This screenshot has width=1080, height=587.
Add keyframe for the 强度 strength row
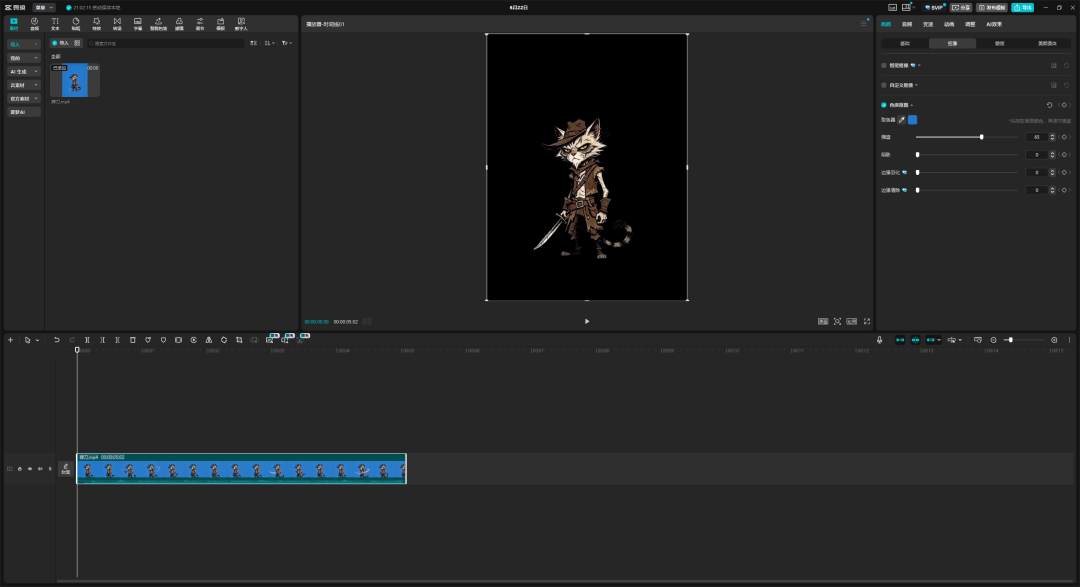tap(1064, 137)
